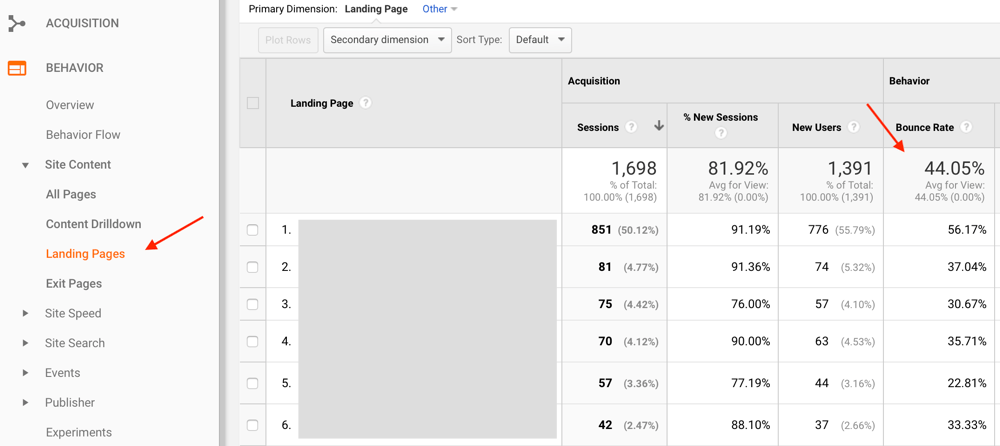The image size is (1000, 446).
Task: Expand the Site Speed section
Action: pyautogui.click(x=26, y=313)
